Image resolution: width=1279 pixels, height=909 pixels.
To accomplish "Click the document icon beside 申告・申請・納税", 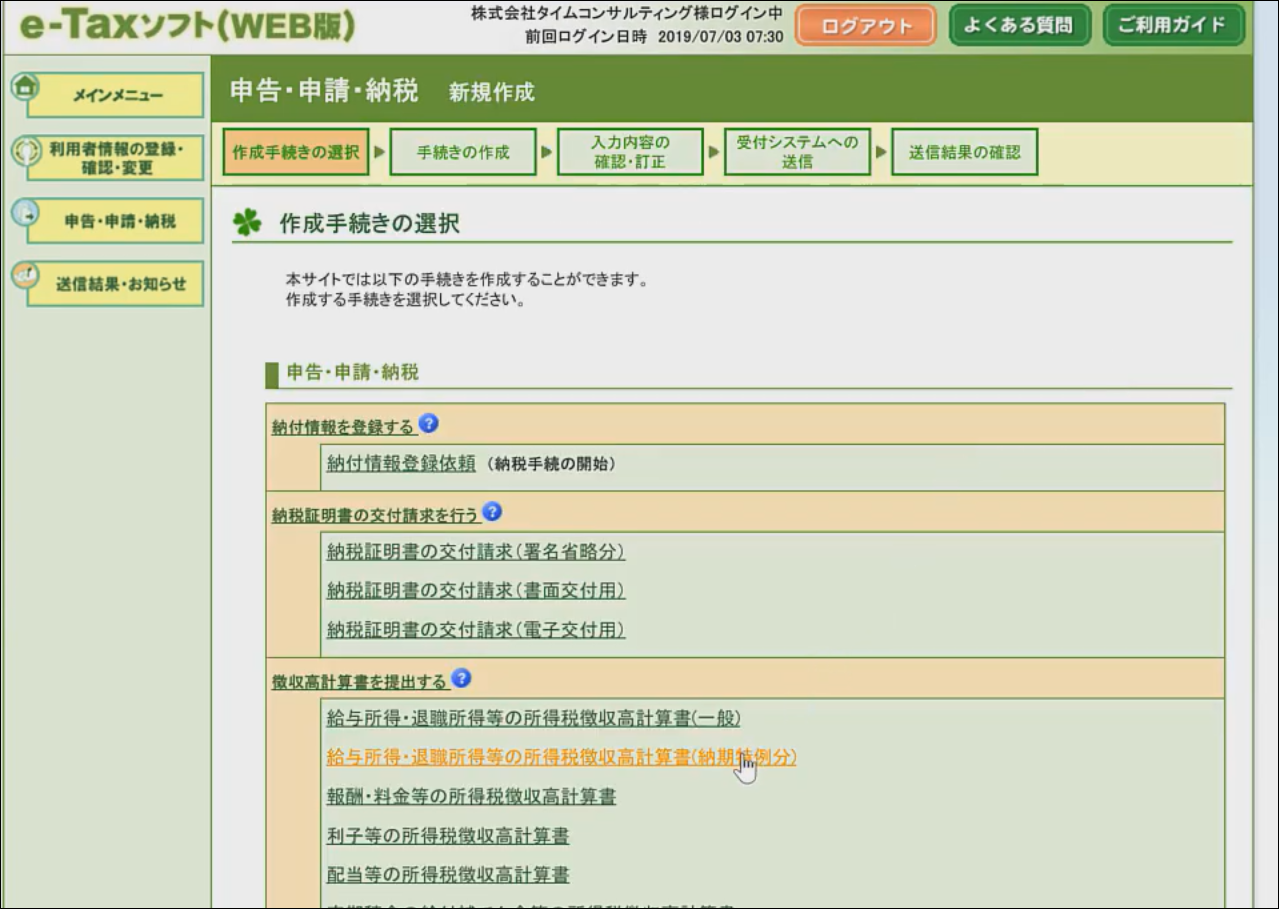I will (x=25, y=212).
